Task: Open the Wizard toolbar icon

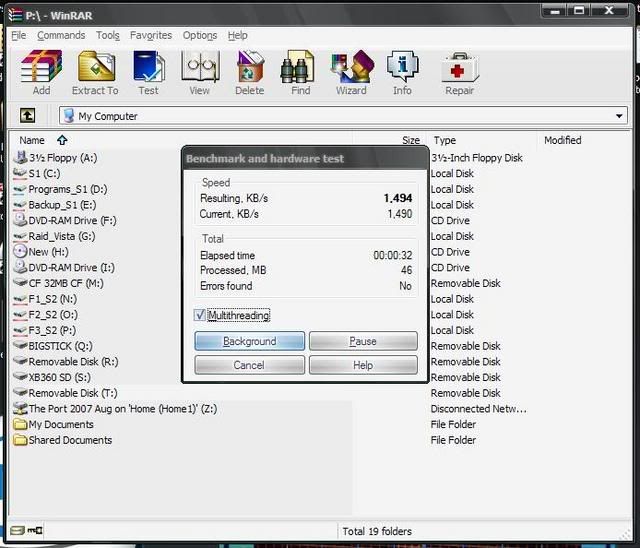Action: click(352, 67)
